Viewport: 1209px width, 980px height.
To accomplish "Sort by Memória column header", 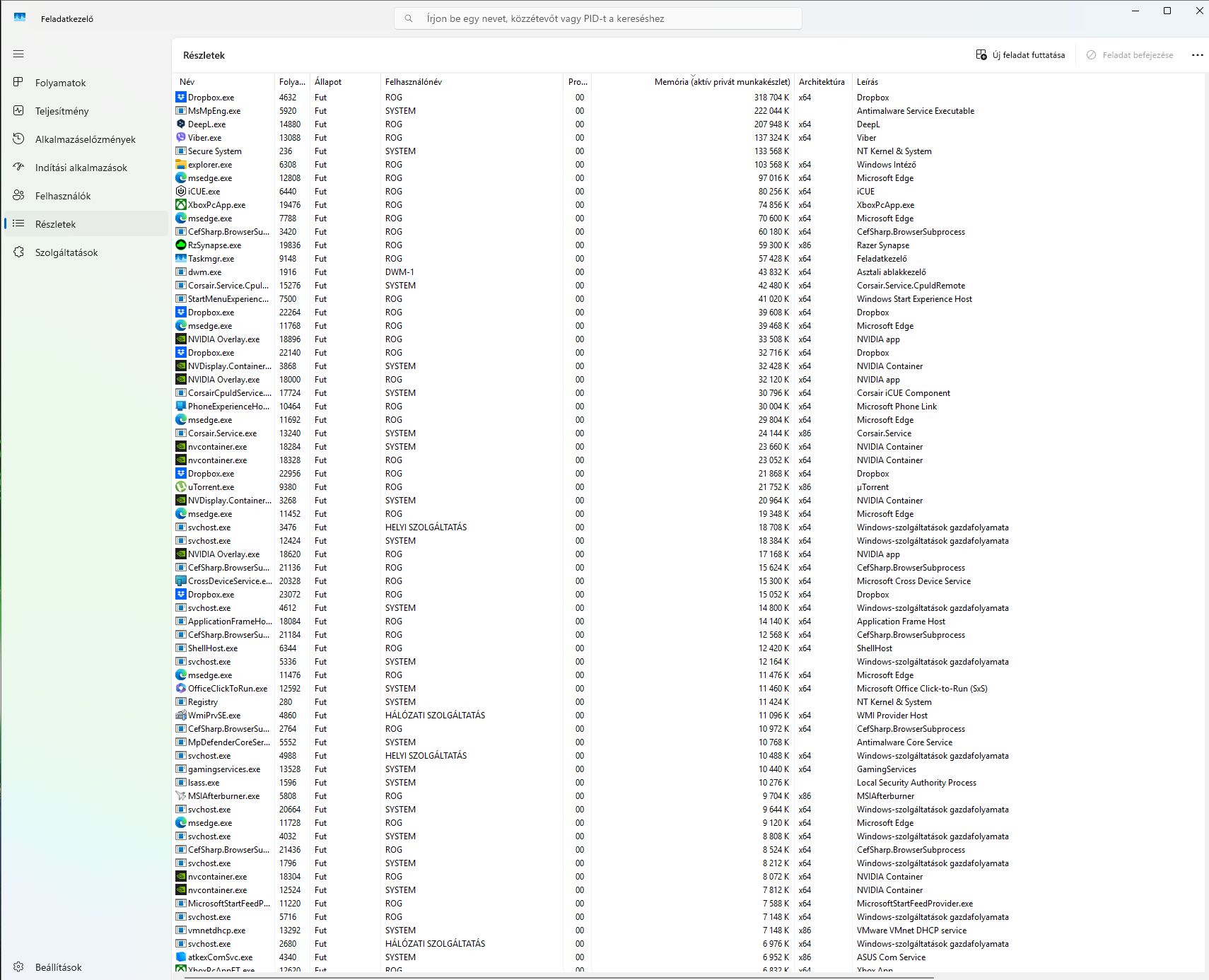I will 693,82.
